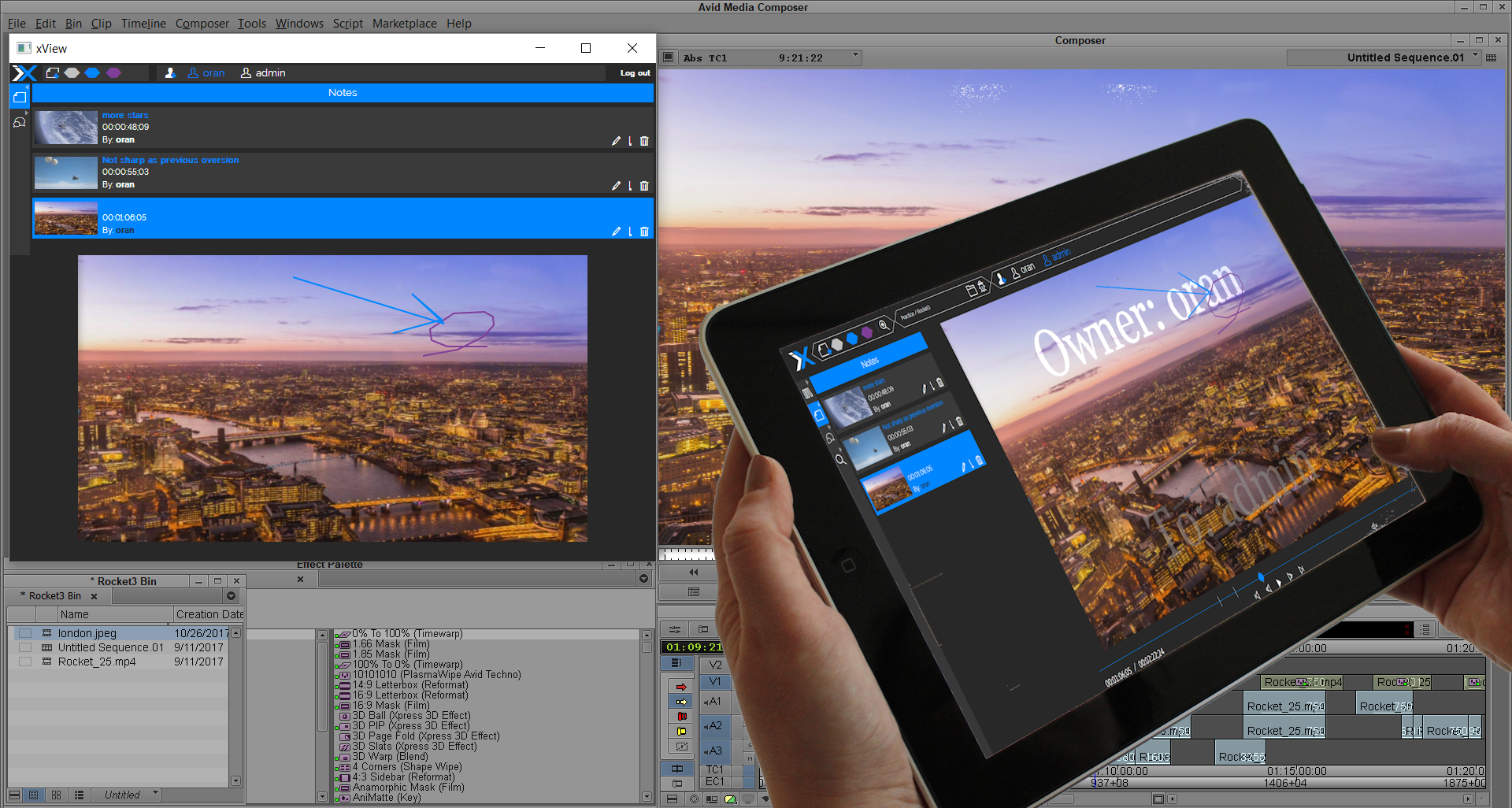Click the xView X logo icon
Viewport: 1512px width, 808px height.
[x=24, y=73]
